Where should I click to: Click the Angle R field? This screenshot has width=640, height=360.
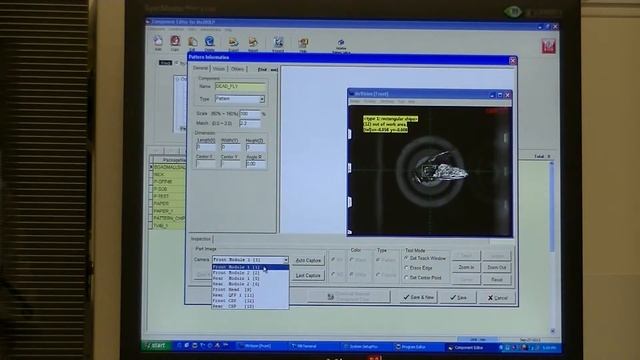click(256, 163)
